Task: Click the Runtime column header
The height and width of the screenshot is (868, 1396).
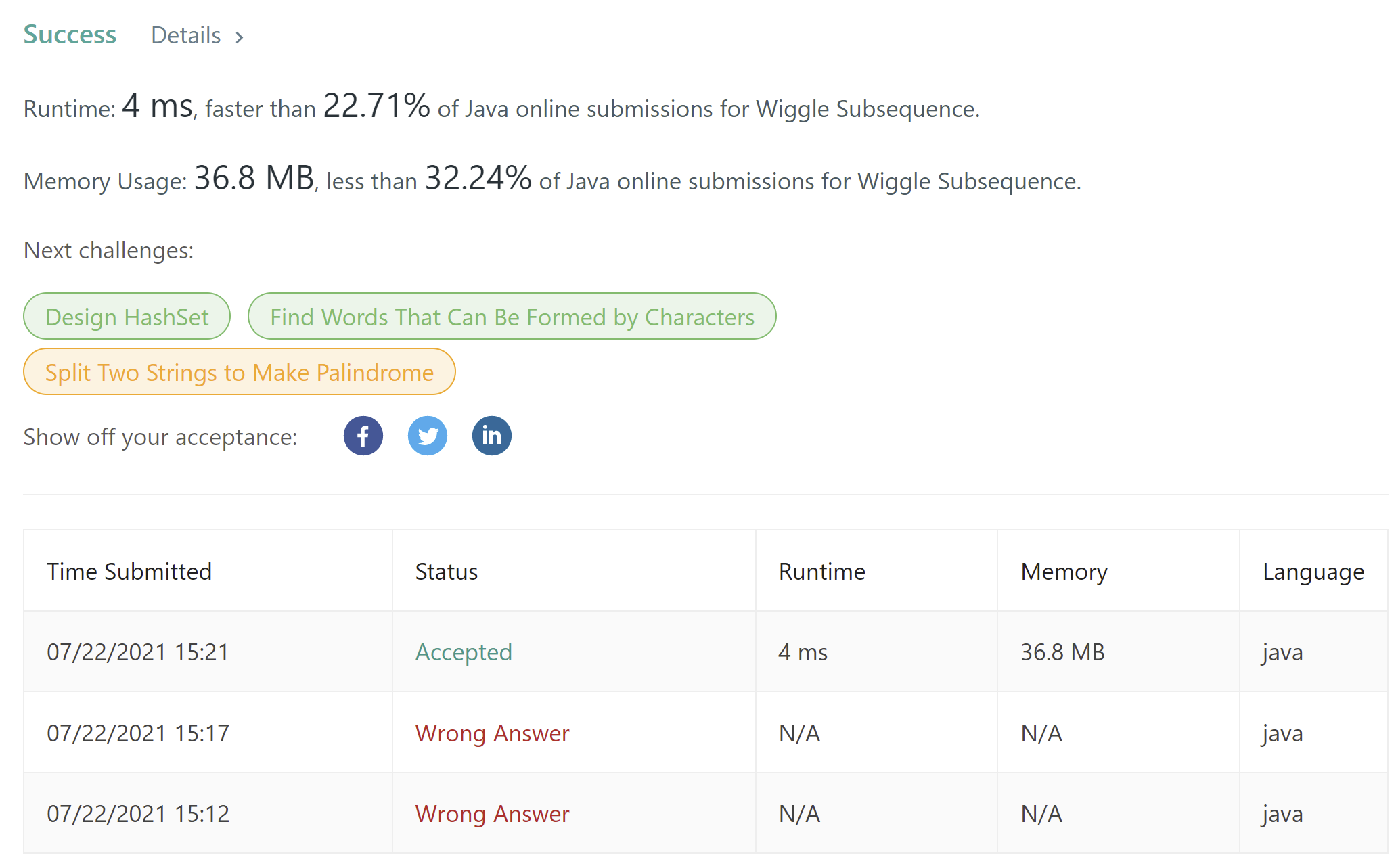Action: point(822,572)
